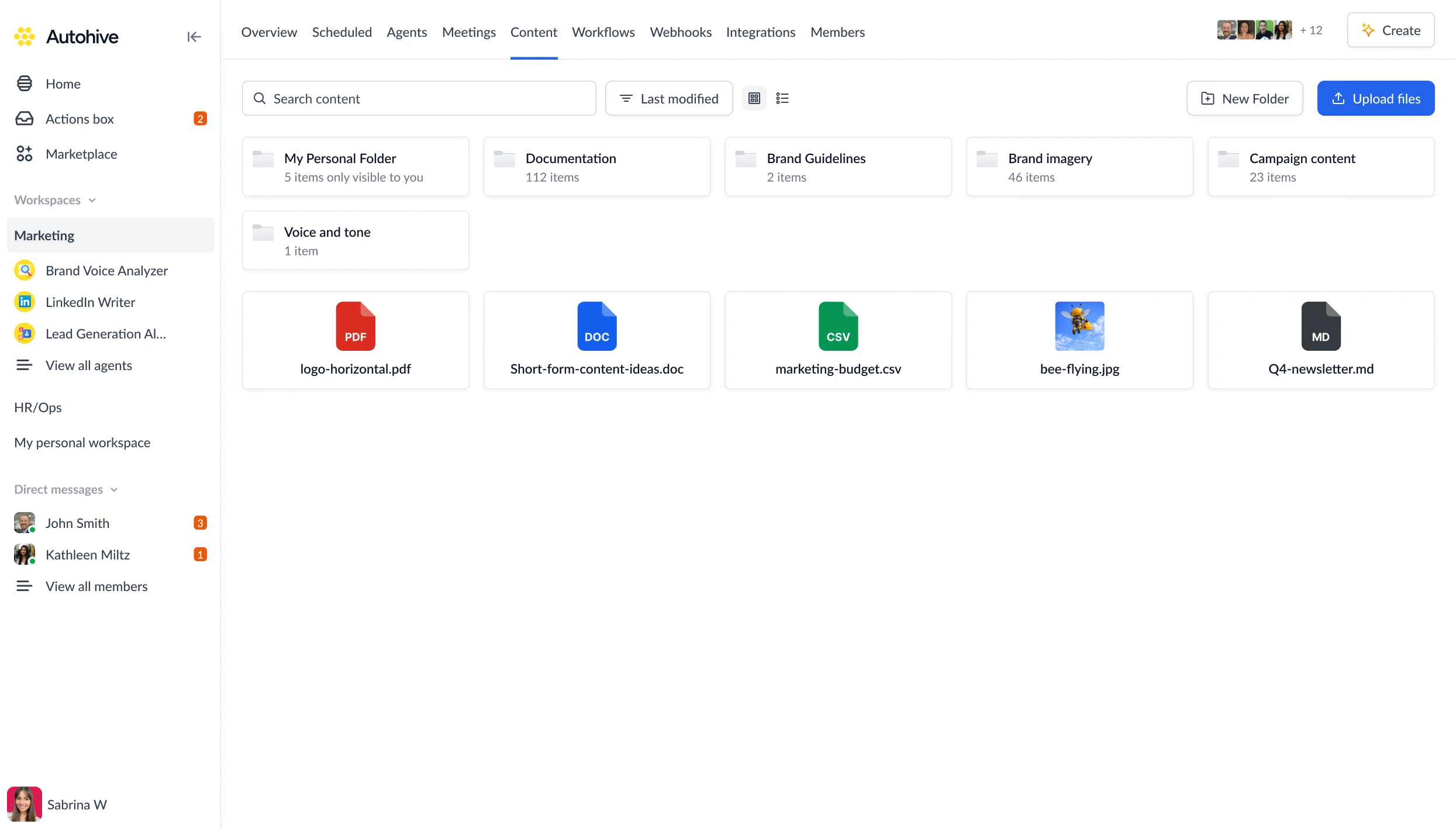This screenshot has height=829, width=1456.
Task: Open the logo-horizontal.pdf file icon
Action: point(356,326)
